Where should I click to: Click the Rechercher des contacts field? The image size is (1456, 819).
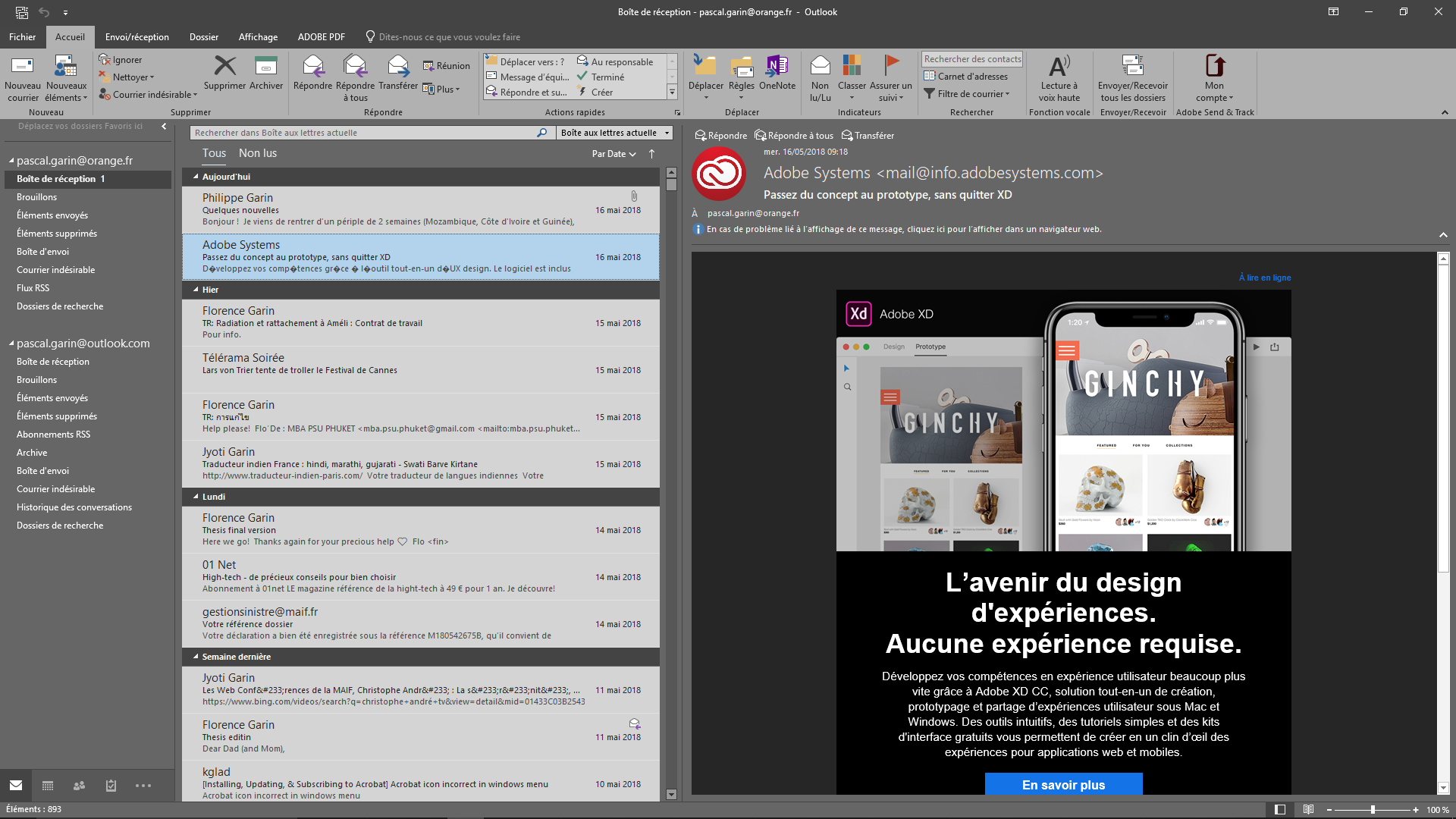(972, 59)
